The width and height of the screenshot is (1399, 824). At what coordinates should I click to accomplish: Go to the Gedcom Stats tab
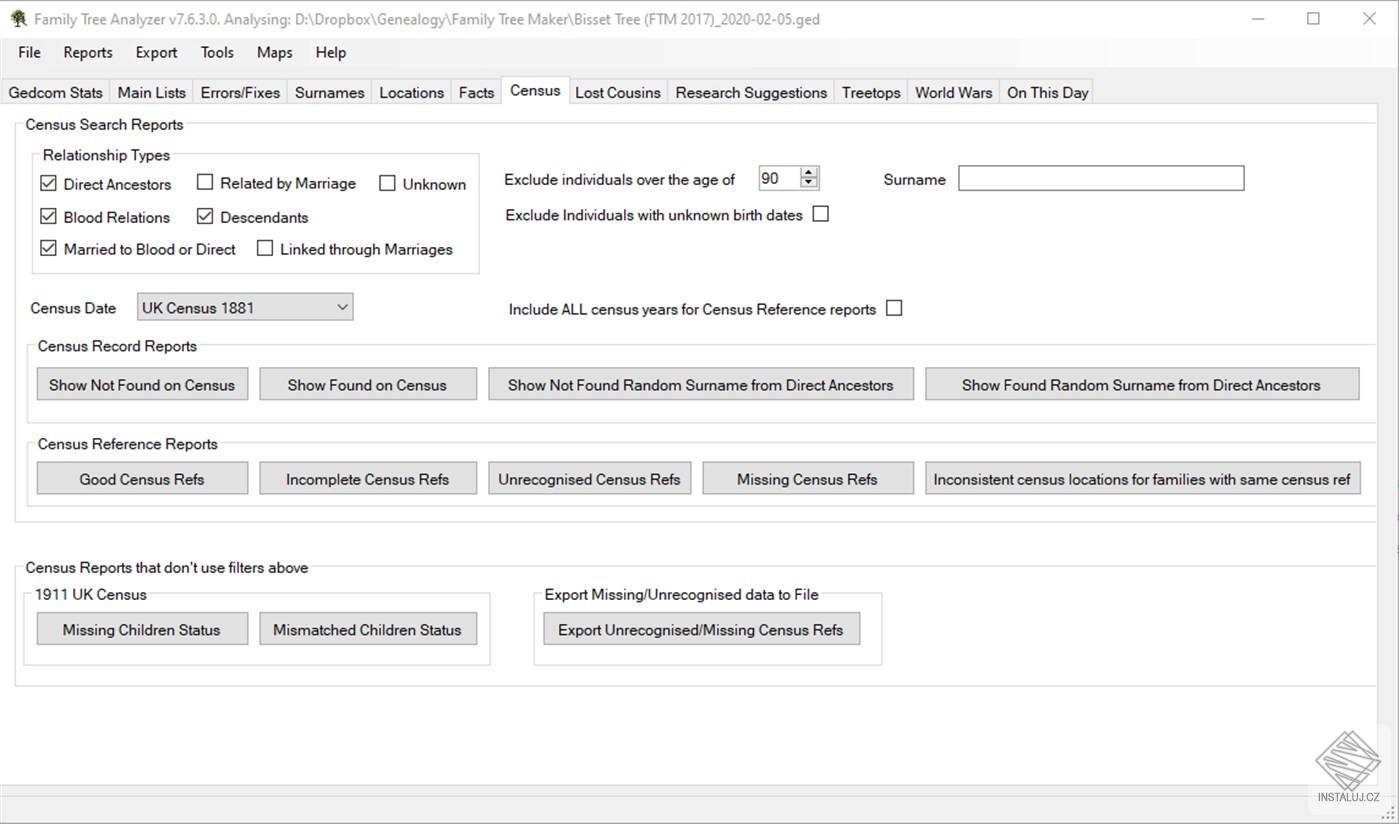[55, 92]
